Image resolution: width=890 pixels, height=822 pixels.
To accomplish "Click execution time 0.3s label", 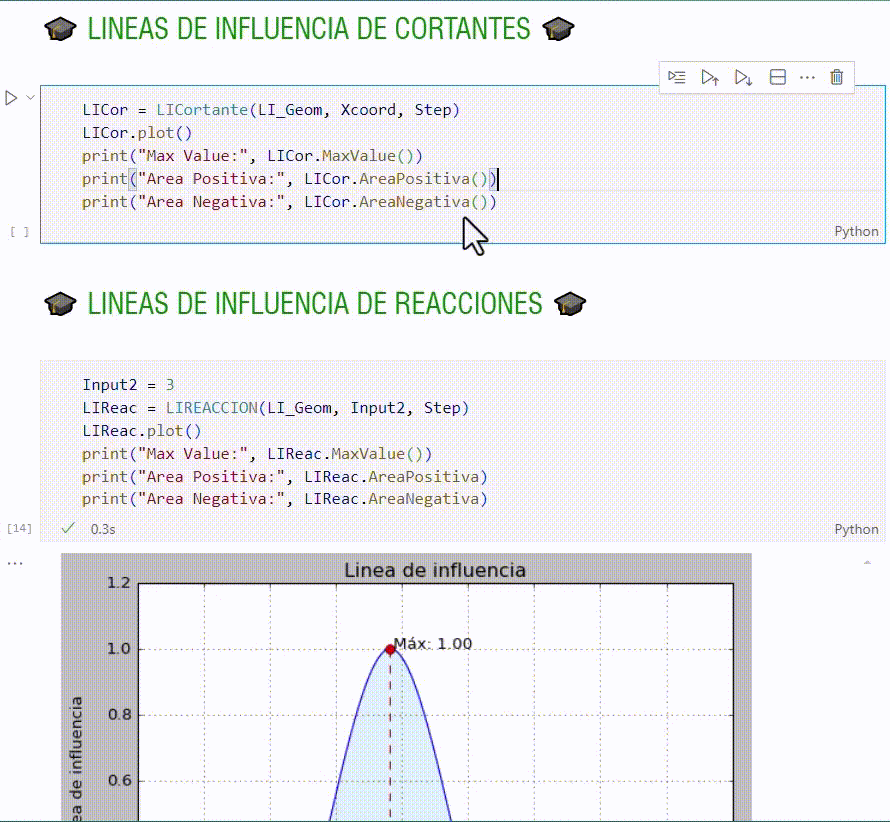I will (x=102, y=529).
